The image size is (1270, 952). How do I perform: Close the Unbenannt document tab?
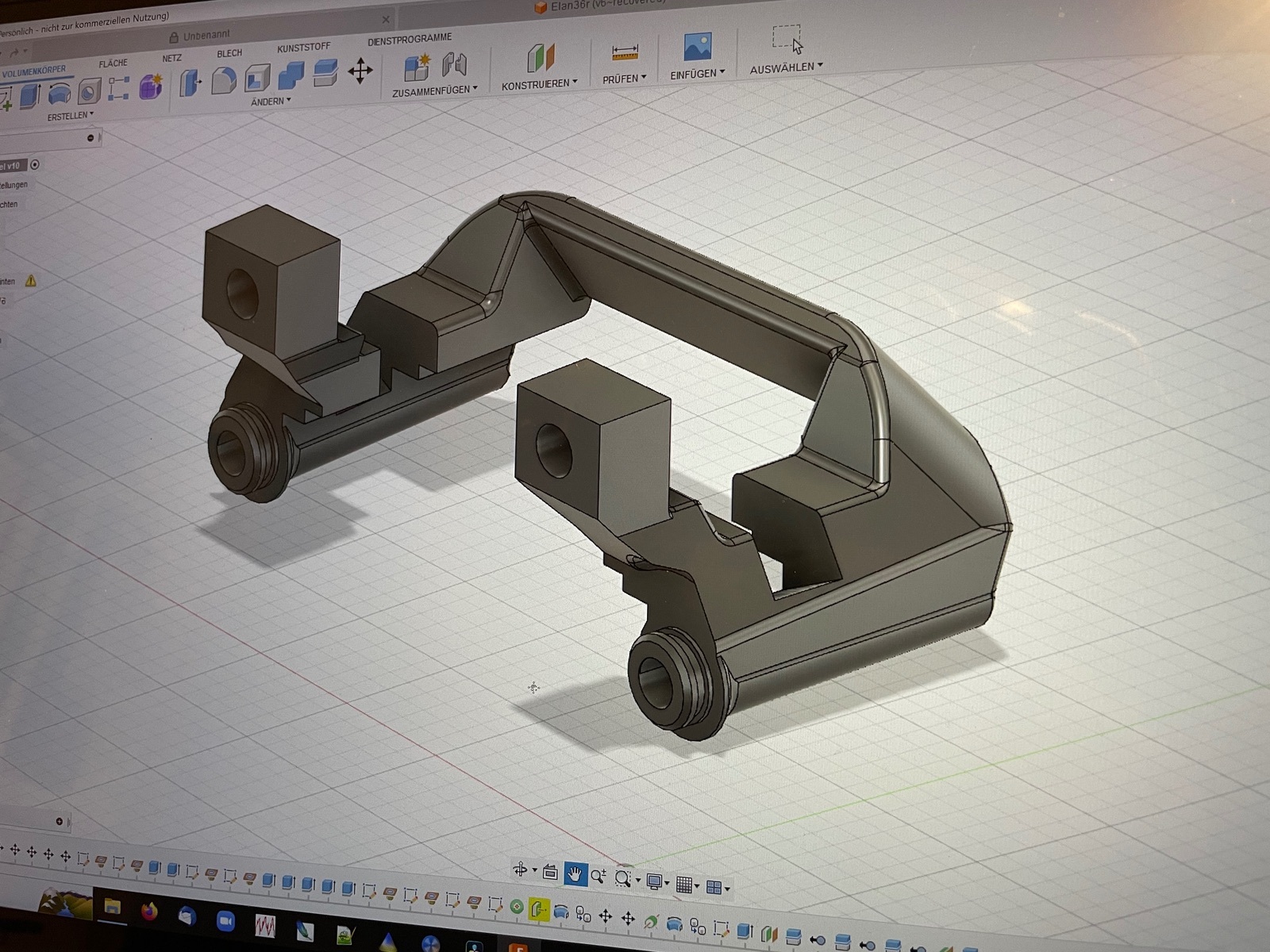click(x=386, y=20)
